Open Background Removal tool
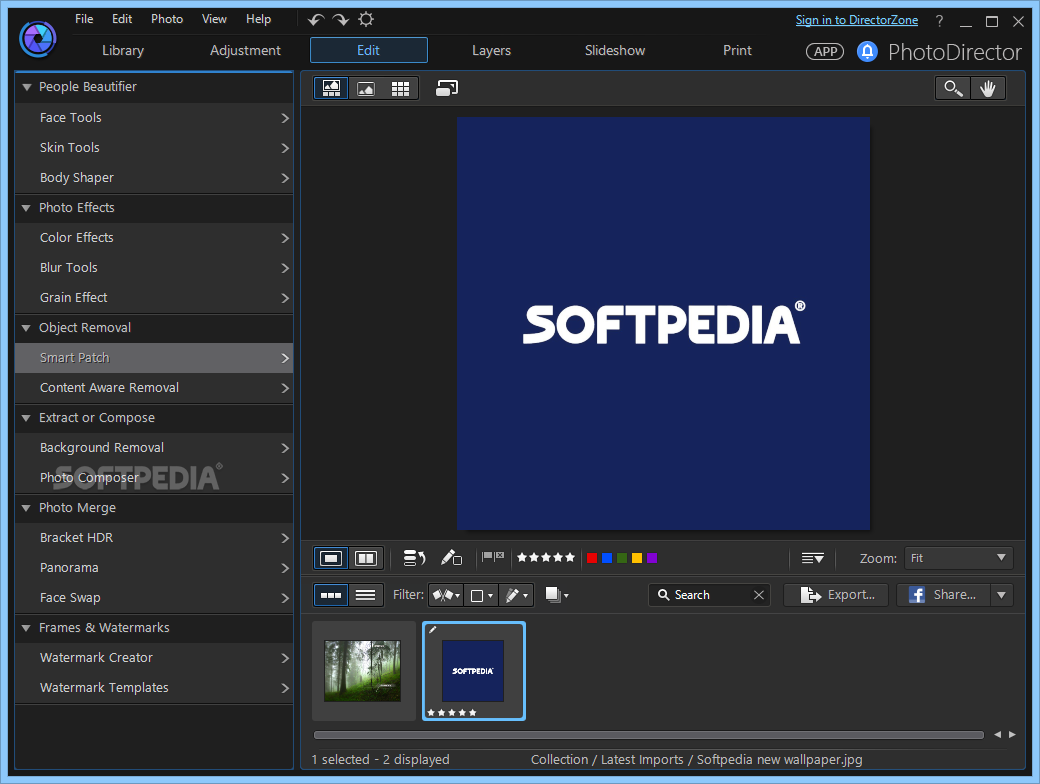The width and height of the screenshot is (1040, 784). (x=154, y=448)
